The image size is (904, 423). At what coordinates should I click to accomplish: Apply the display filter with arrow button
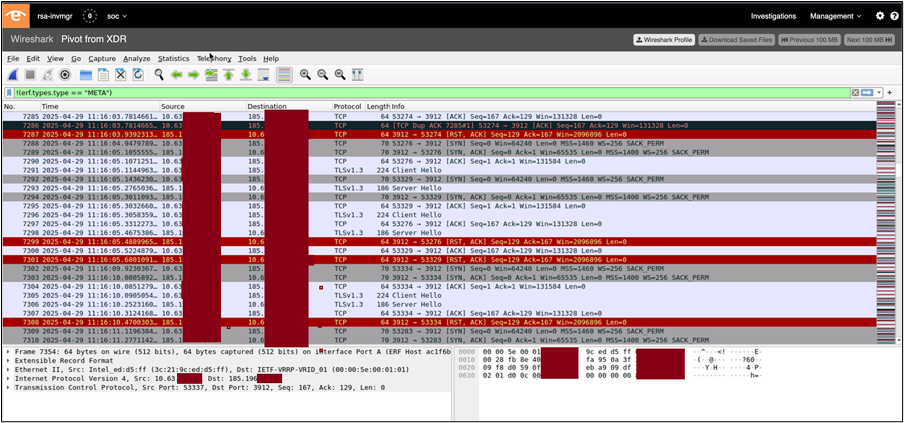click(867, 93)
